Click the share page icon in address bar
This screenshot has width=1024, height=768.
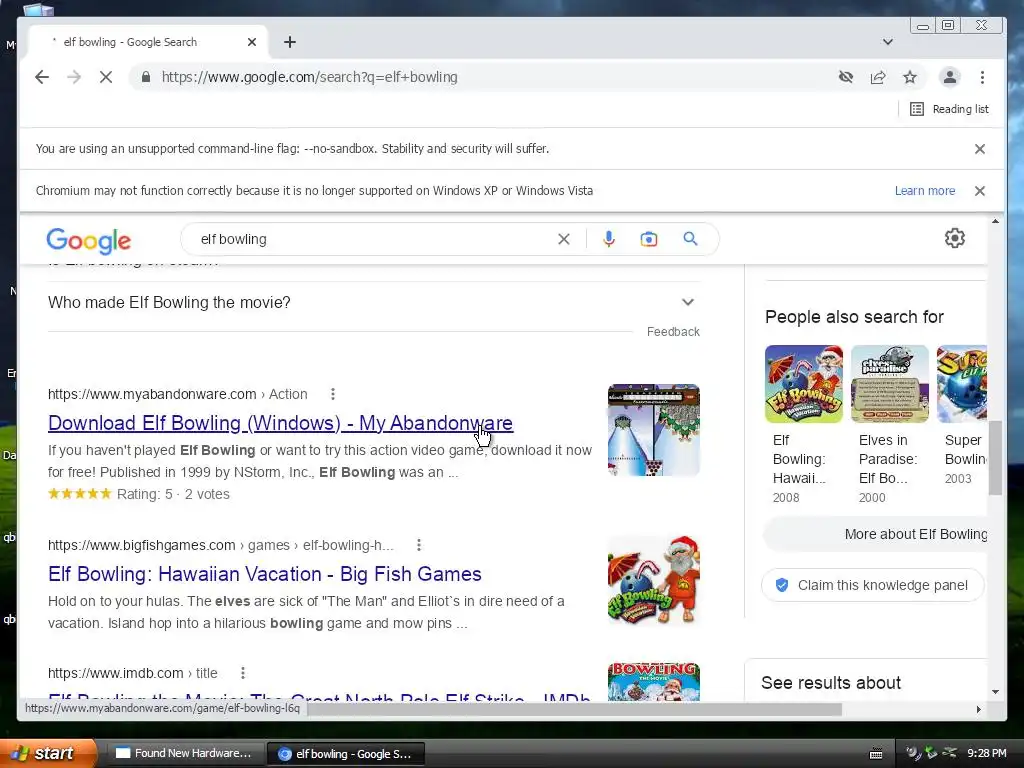878,77
